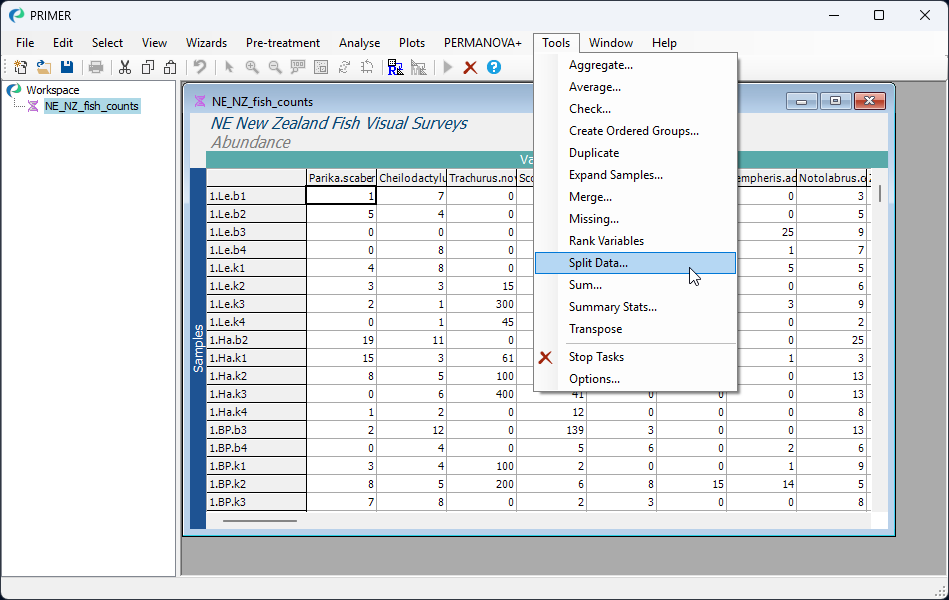949x600 pixels.
Task: Paste data using the toolbar paste icon
Action: click(171, 67)
